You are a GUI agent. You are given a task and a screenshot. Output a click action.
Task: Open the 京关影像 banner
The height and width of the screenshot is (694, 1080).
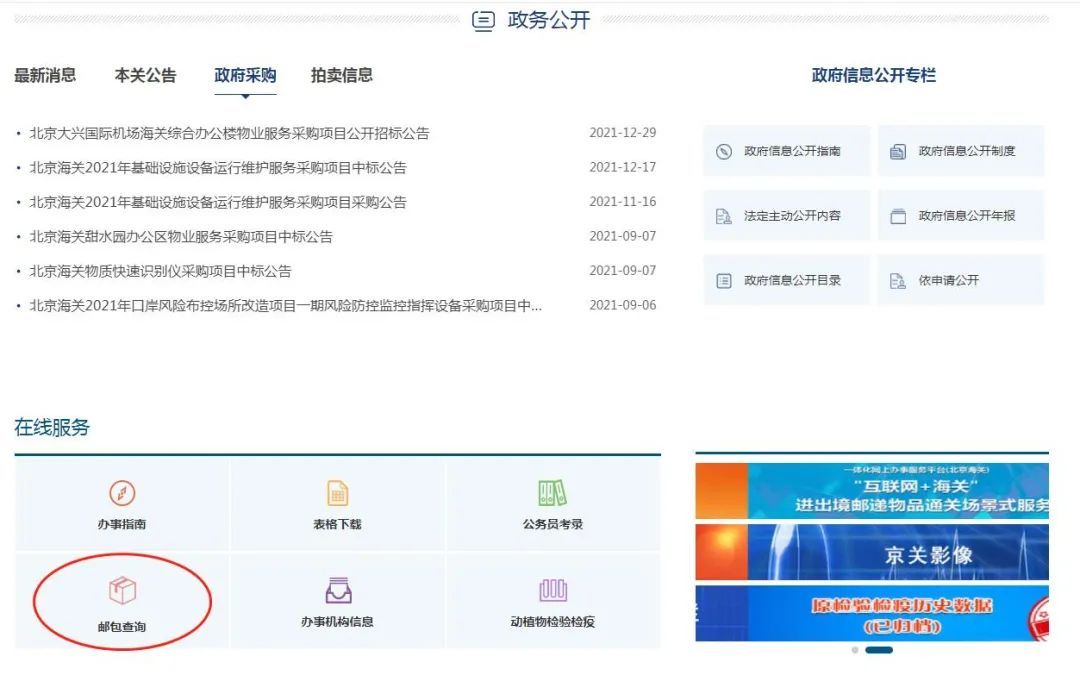tap(872, 552)
